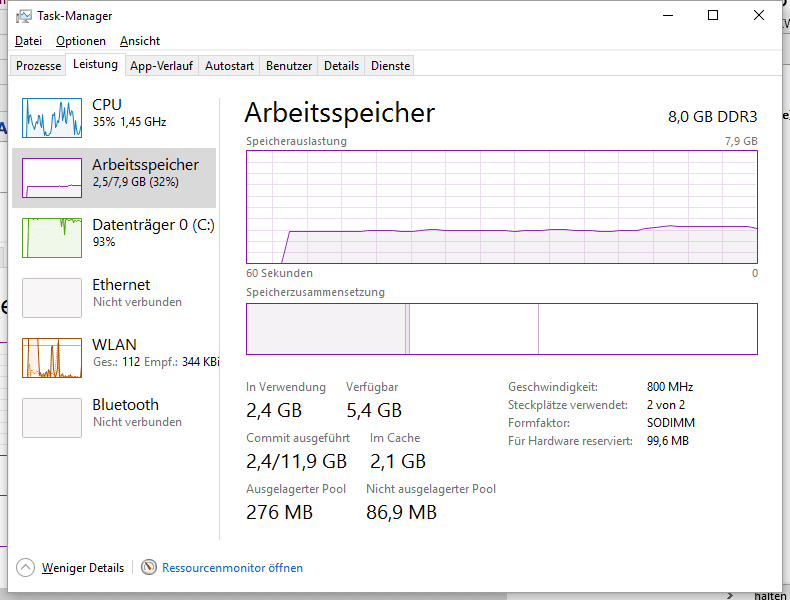This screenshot has width=790, height=600.
Task: Switch to the App-Verlauf tab
Action: [x=161, y=66]
